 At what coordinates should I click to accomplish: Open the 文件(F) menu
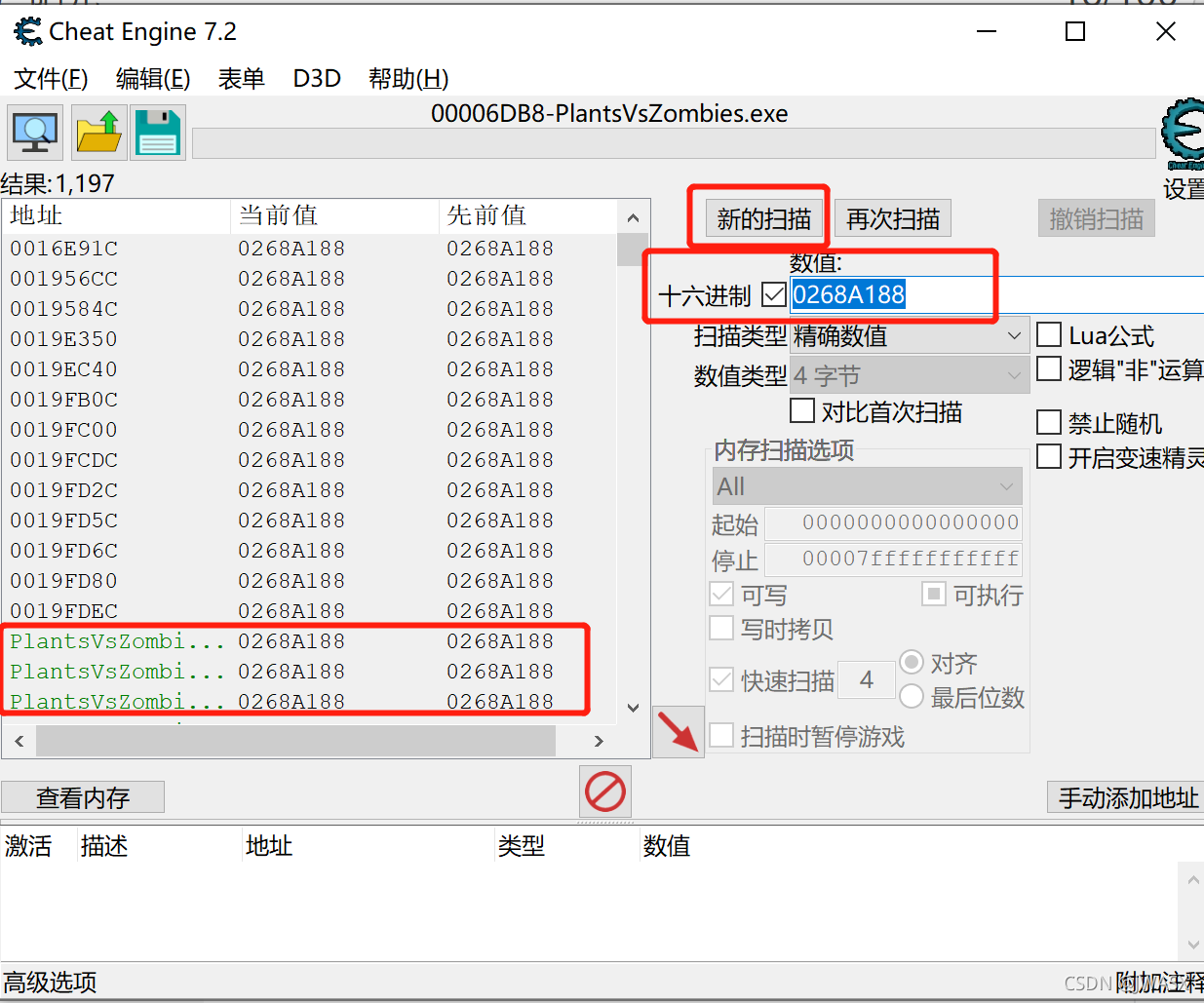tap(52, 79)
